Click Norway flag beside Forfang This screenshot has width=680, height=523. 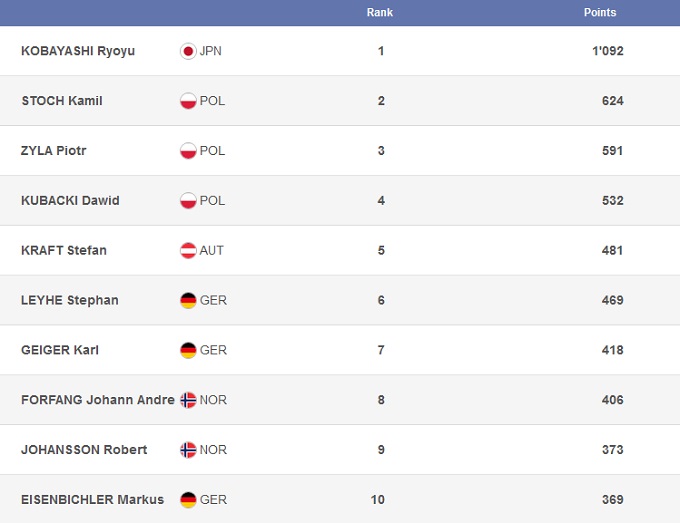[x=188, y=400]
